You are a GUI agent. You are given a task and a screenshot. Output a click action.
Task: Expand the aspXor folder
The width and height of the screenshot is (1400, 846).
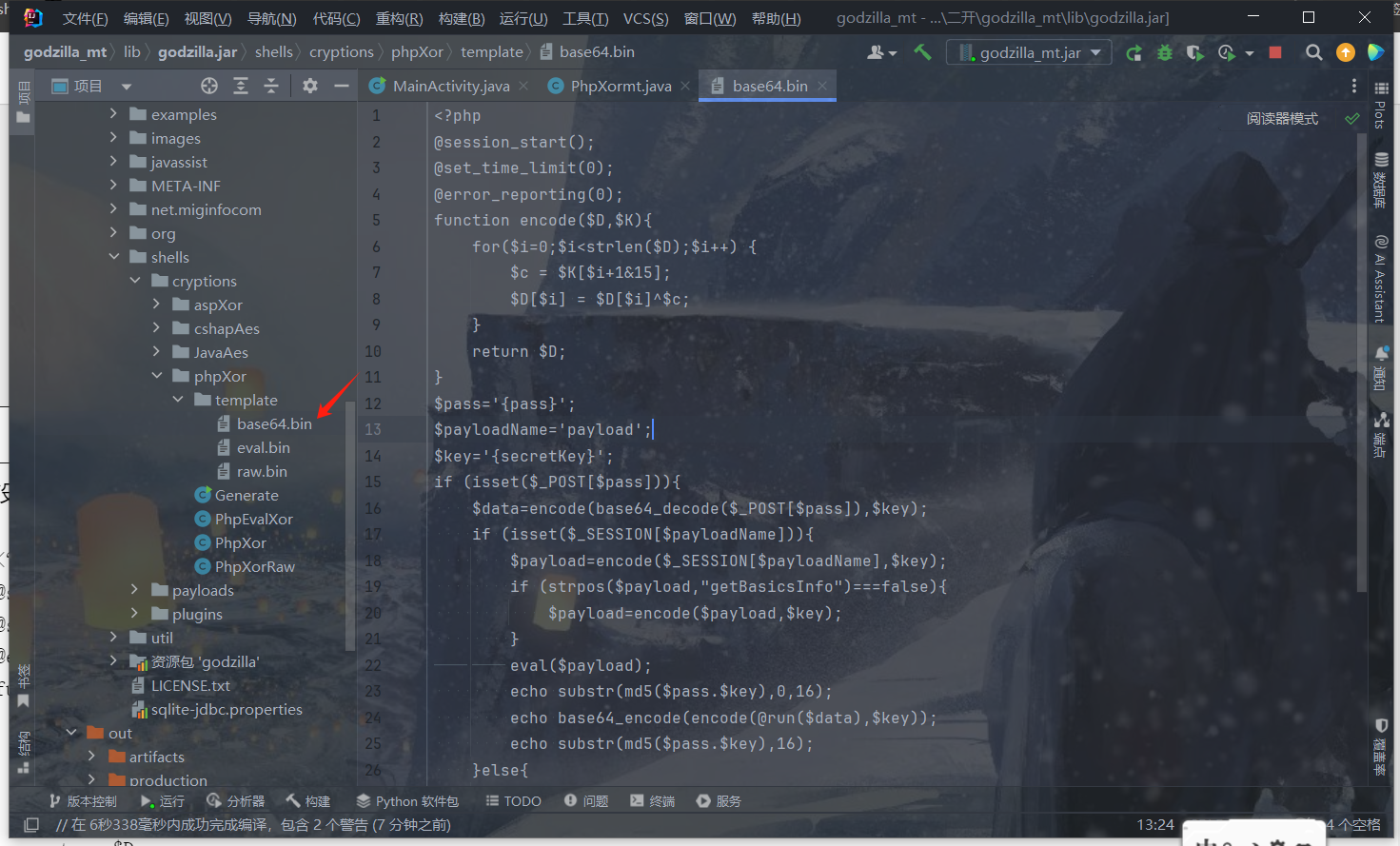(x=157, y=305)
